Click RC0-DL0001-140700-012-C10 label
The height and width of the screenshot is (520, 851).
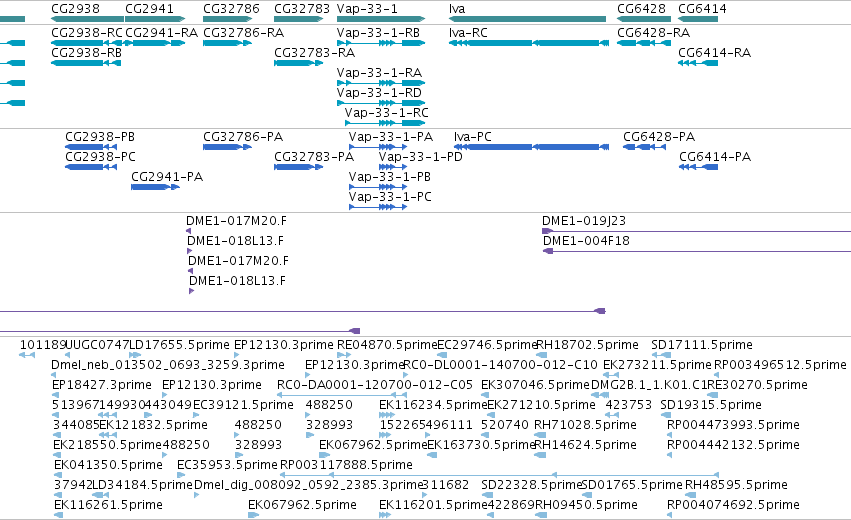click(x=500, y=365)
